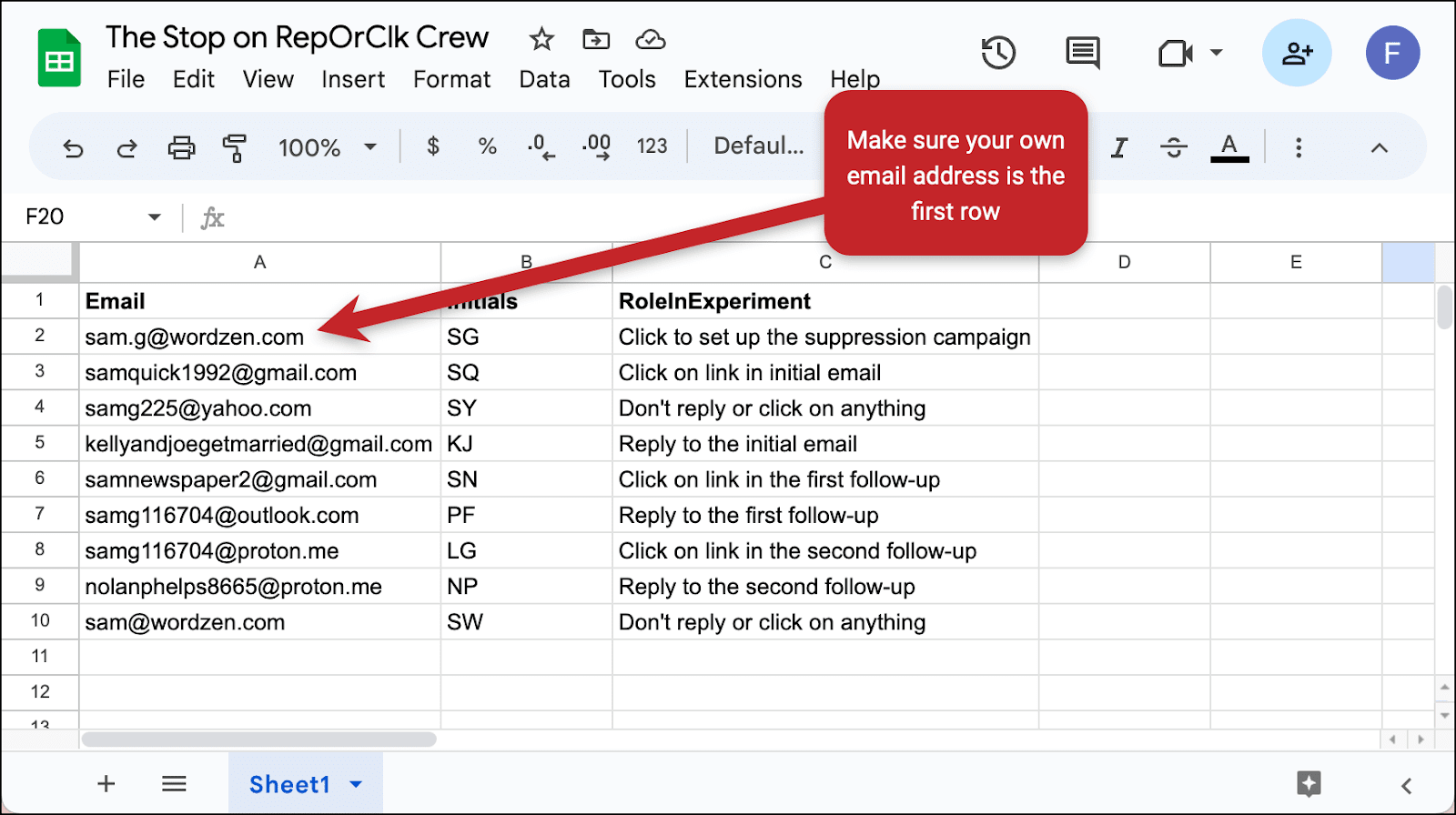
Task: Open the comments icon
Action: click(x=1083, y=53)
